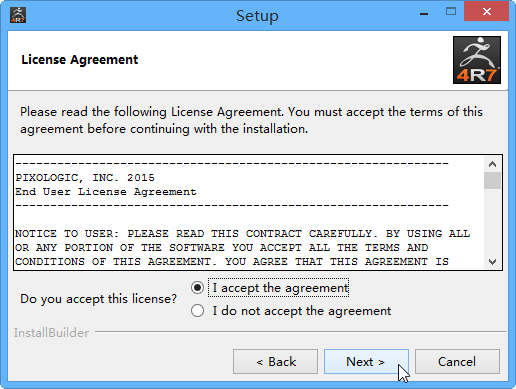Click the empty scrollbar track below thumb
Screen dimensions: 516x389
tap(492, 222)
